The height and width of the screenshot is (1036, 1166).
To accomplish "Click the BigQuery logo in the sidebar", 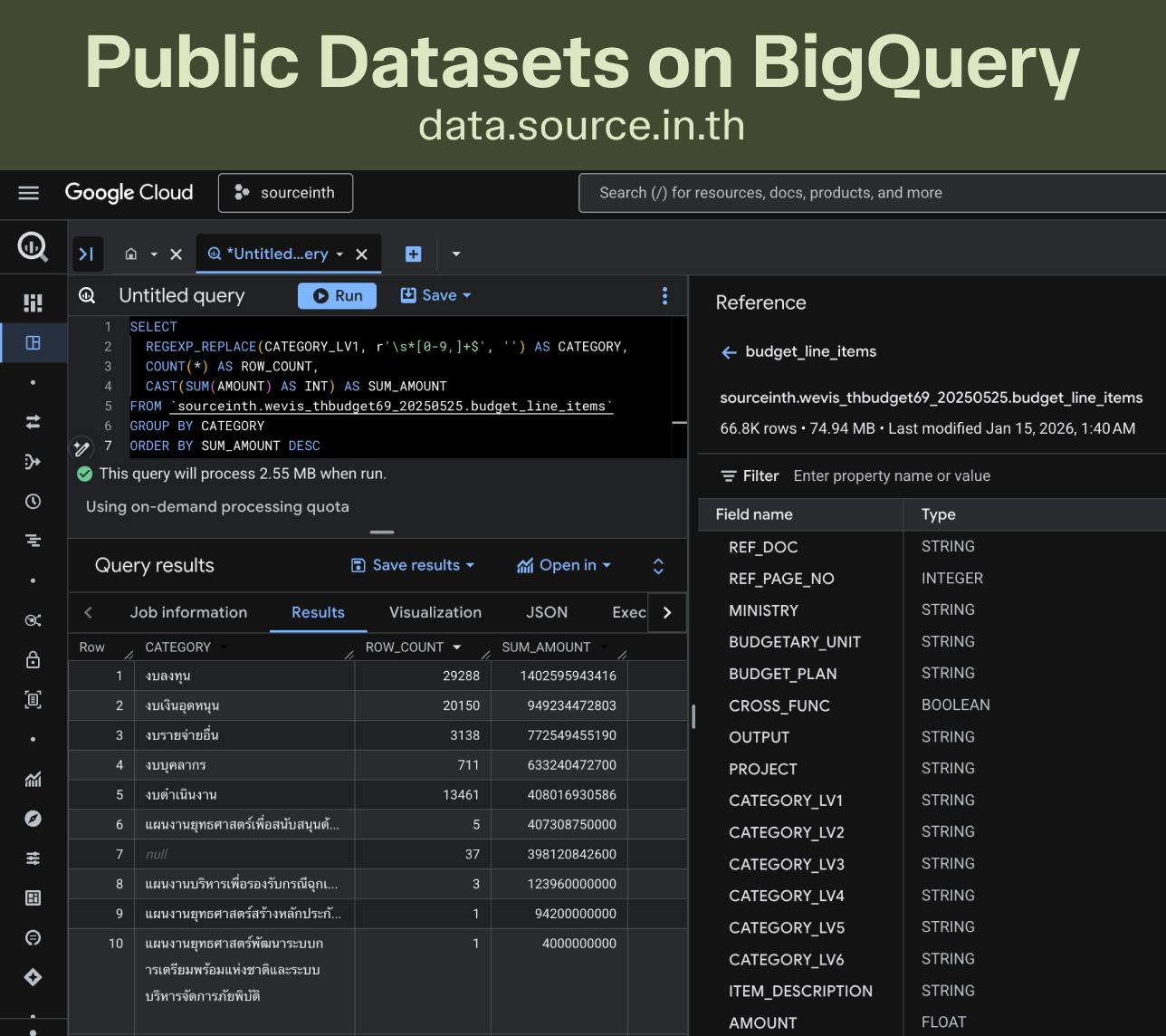I will 33,246.
